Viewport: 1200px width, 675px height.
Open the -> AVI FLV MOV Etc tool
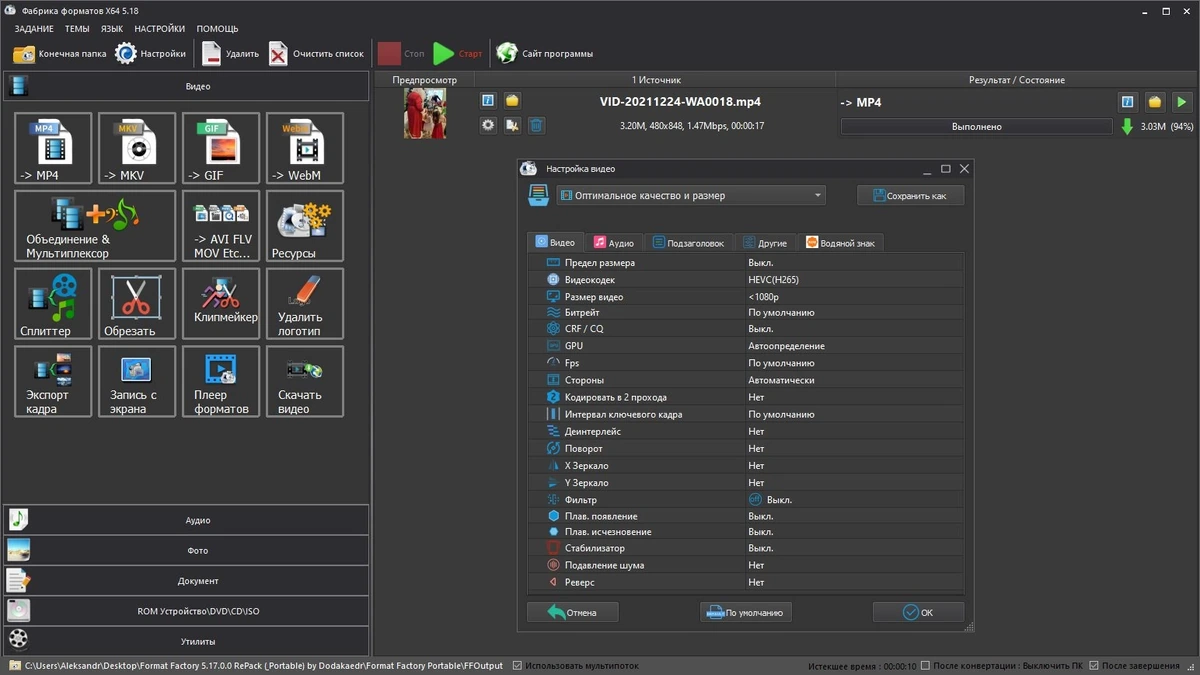221,226
